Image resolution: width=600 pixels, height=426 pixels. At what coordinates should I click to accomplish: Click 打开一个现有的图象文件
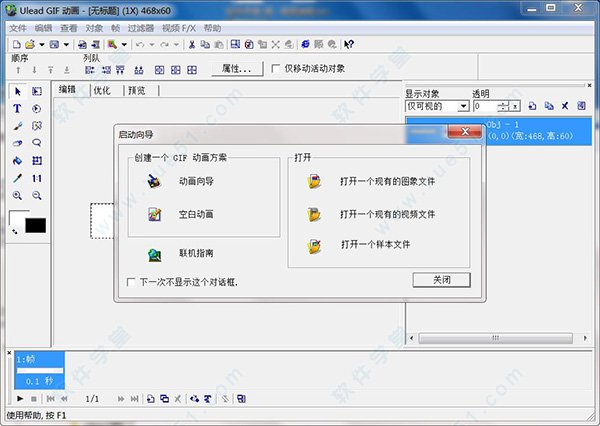pyautogui.click(x=387, y=181)
